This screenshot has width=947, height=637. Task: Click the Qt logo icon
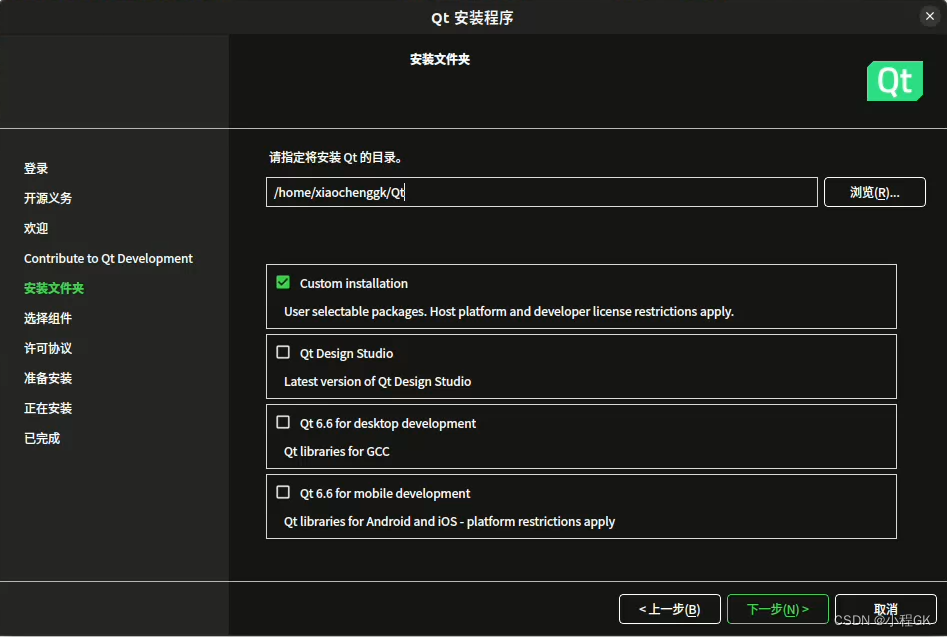coord(894,81)
